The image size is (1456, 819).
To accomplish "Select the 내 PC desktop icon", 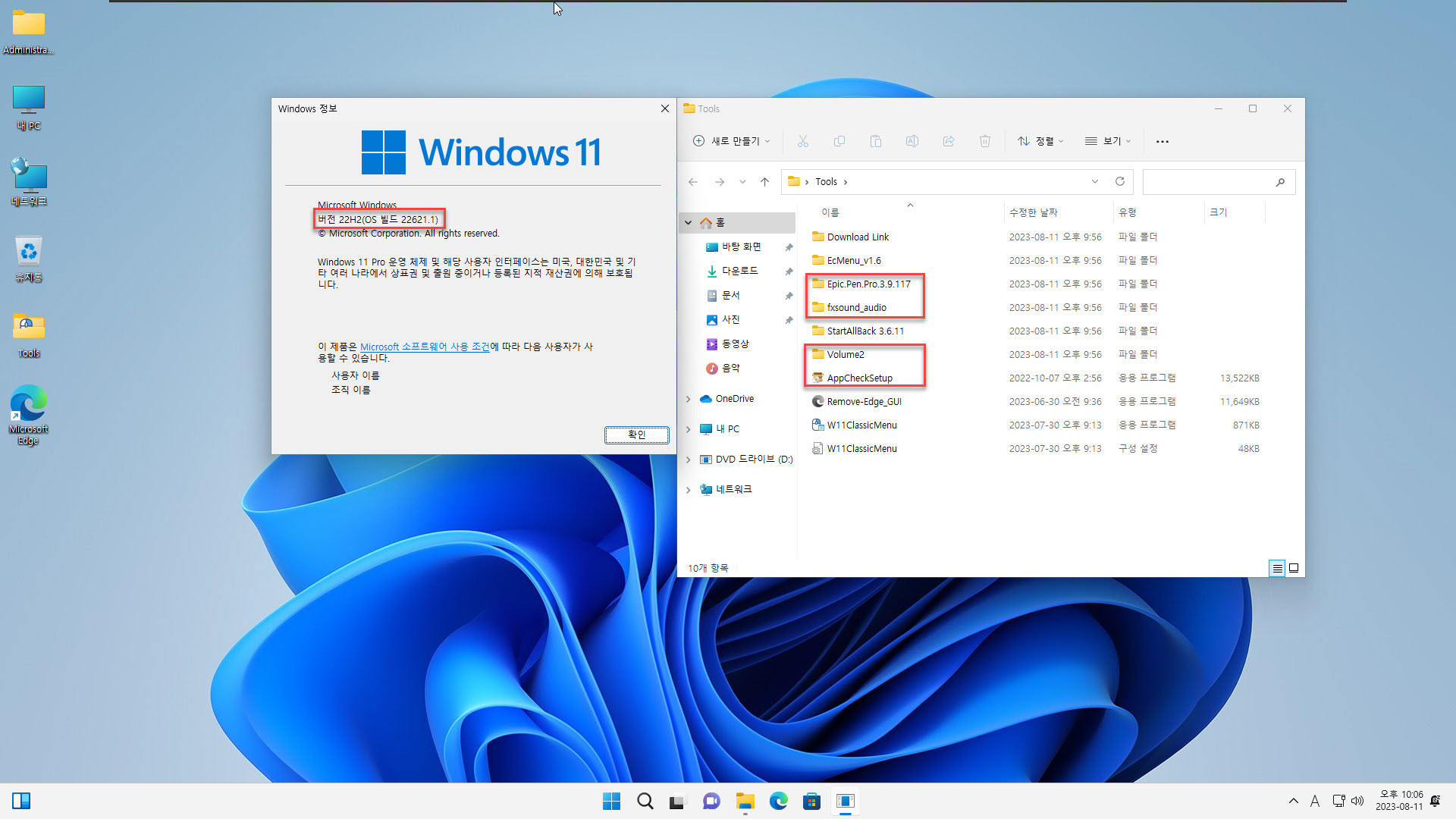I will coord(29,108).
